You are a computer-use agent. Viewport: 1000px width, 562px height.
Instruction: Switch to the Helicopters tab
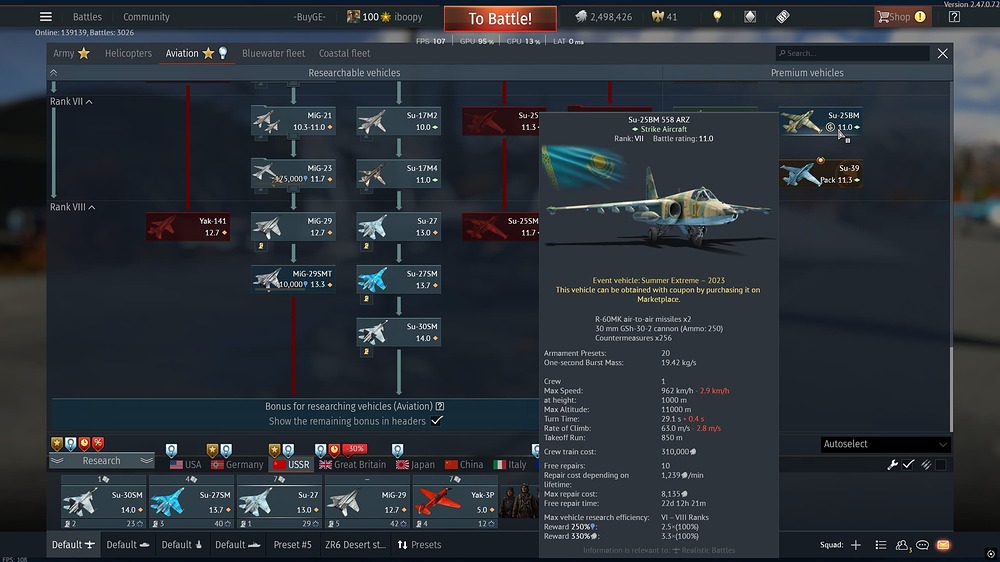coord(128,54)
